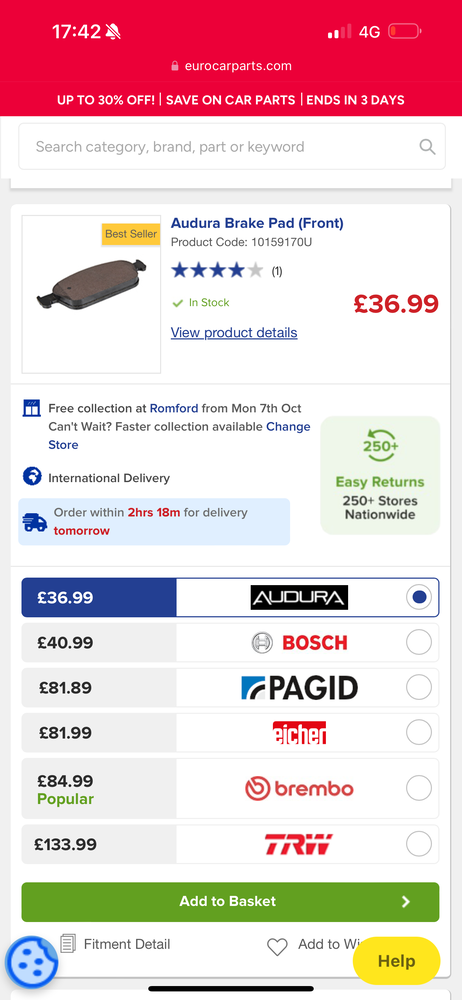The image size is (462, 1000).
Task: Click the Change Store link
Action: pyautogui.click(x=179, y=436)
